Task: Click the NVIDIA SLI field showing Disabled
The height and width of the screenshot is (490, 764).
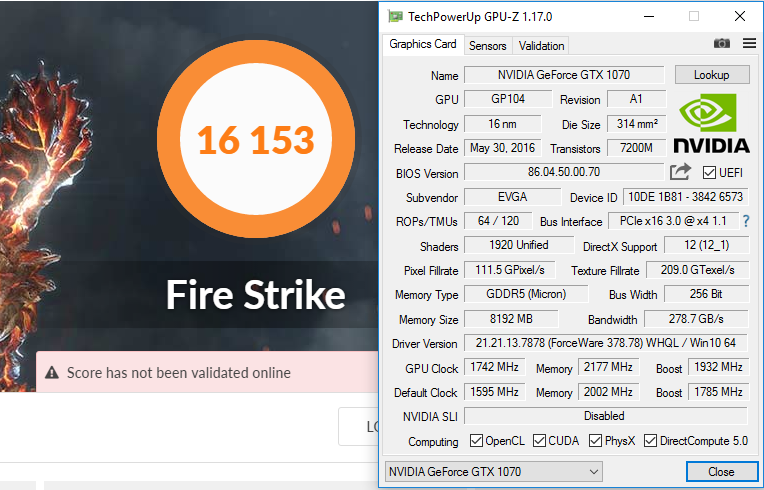Action: (606, 416)
